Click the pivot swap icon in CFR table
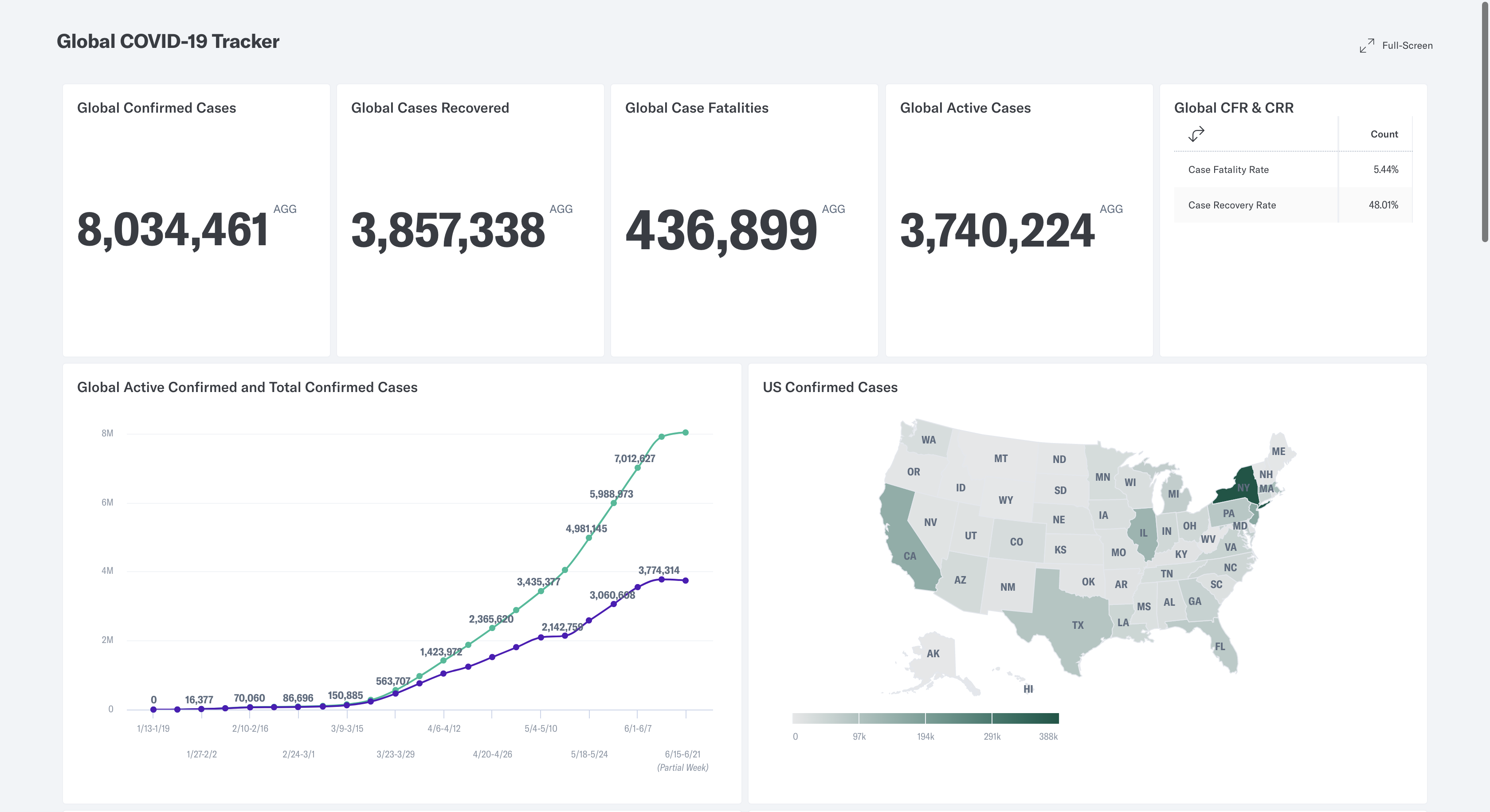Image resolution: width=1490 pixels, height=812 pixels. (x=1196, y=134)
